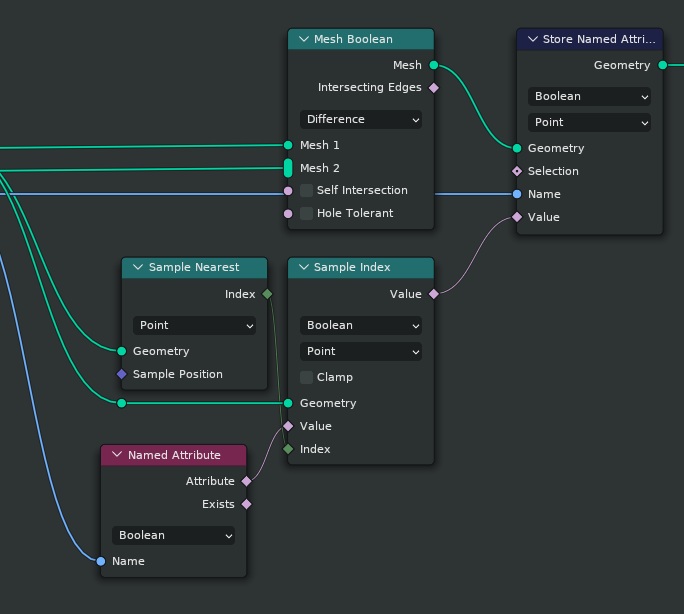Click the Sample Position input socket

pos(122,374)
